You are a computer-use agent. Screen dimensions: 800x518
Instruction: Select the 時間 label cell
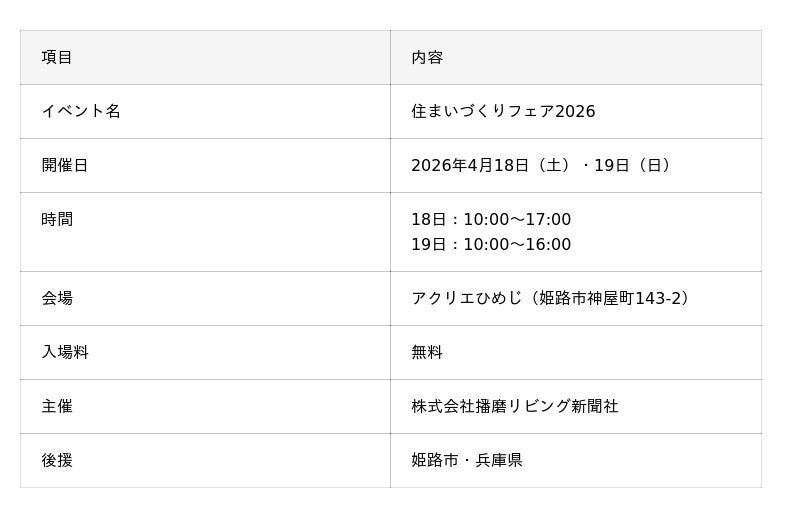[57, 219]
